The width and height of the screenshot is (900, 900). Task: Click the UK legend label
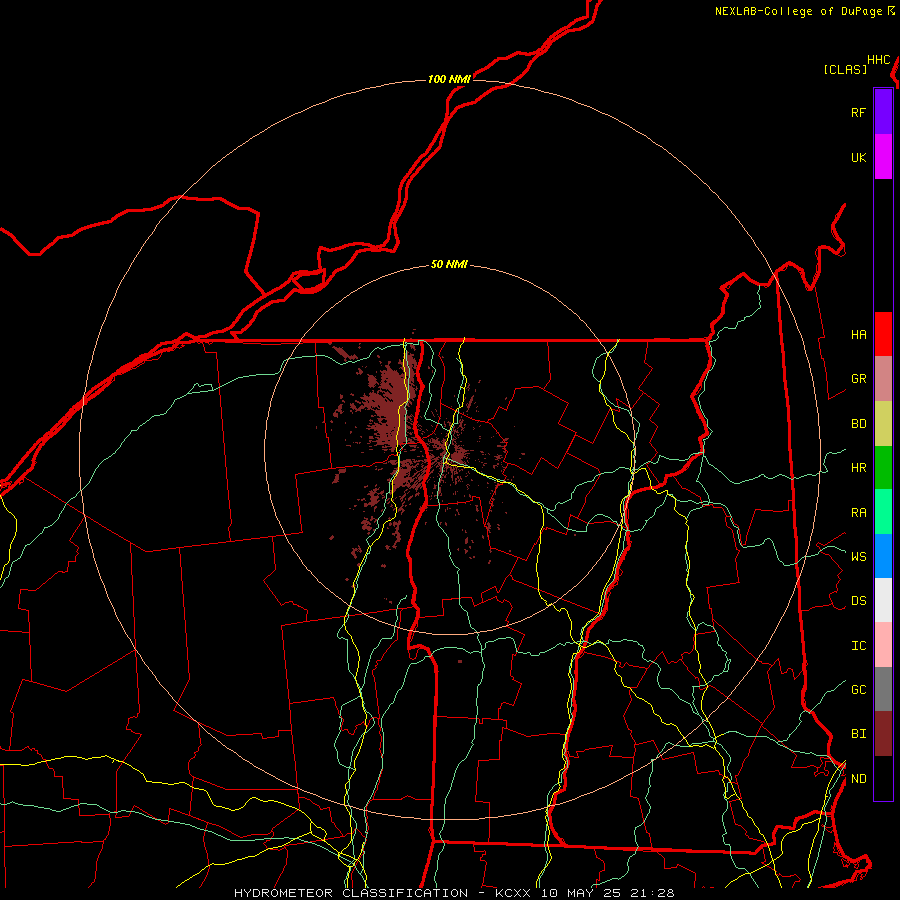[x=858, y=157]
